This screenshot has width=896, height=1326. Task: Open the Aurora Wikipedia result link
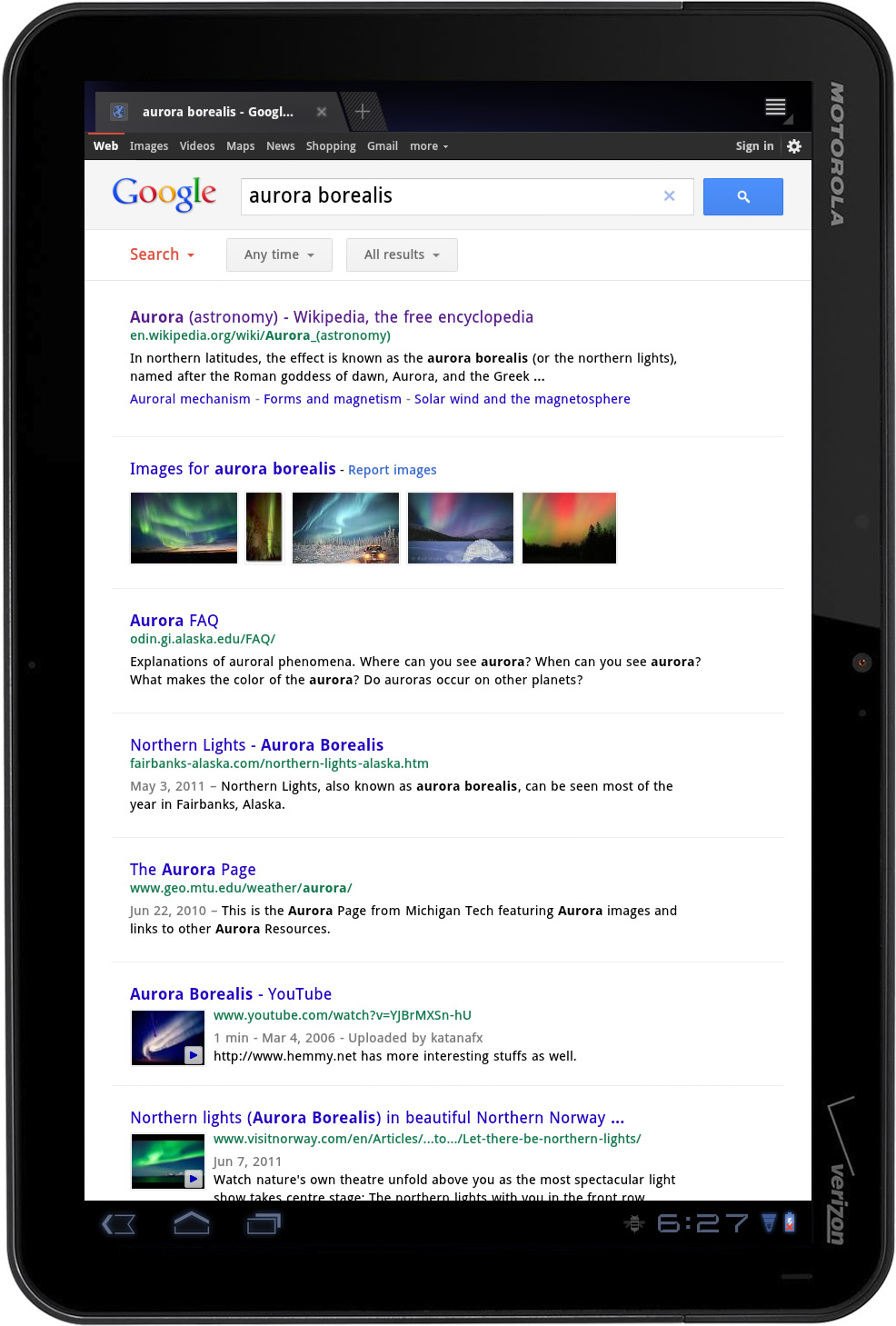(331, 316)
